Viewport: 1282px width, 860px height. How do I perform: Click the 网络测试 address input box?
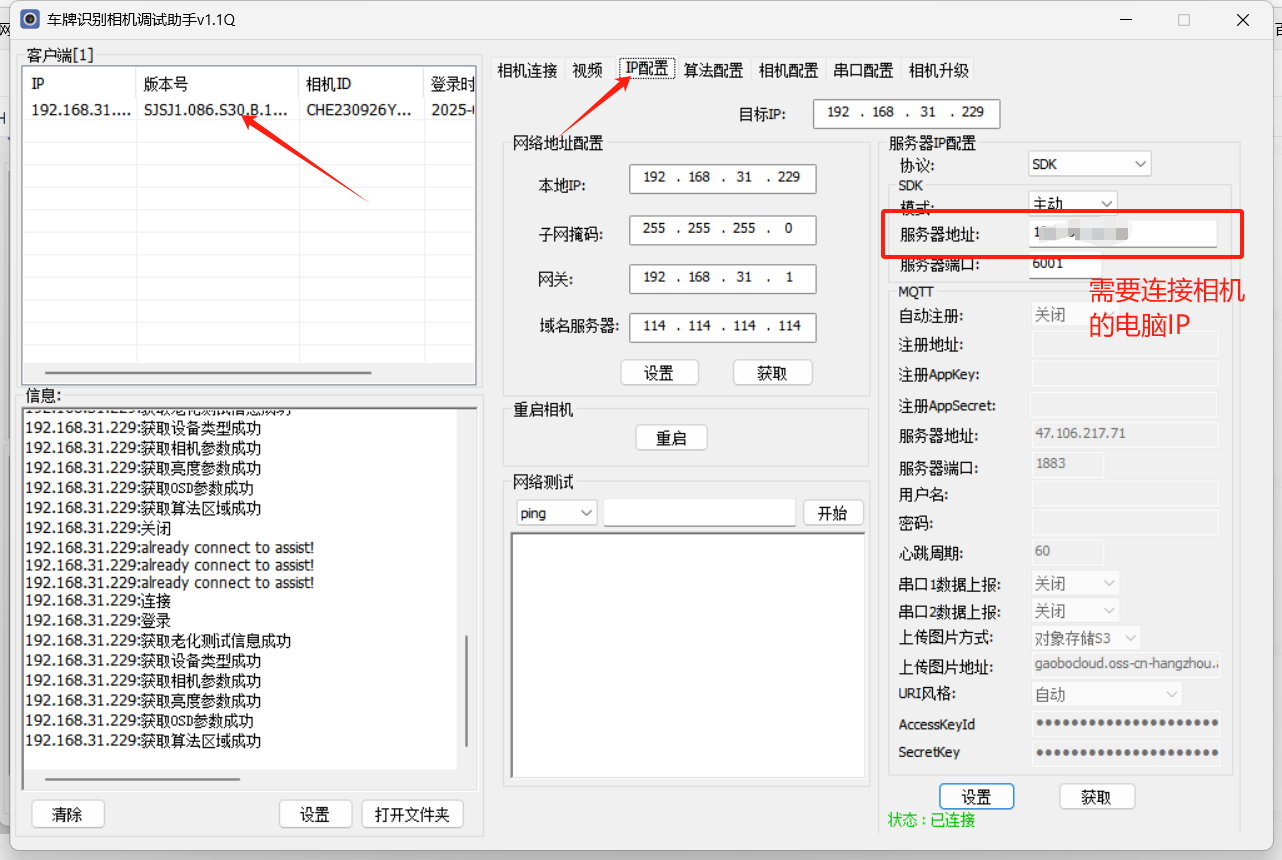[x=699, y=513]
